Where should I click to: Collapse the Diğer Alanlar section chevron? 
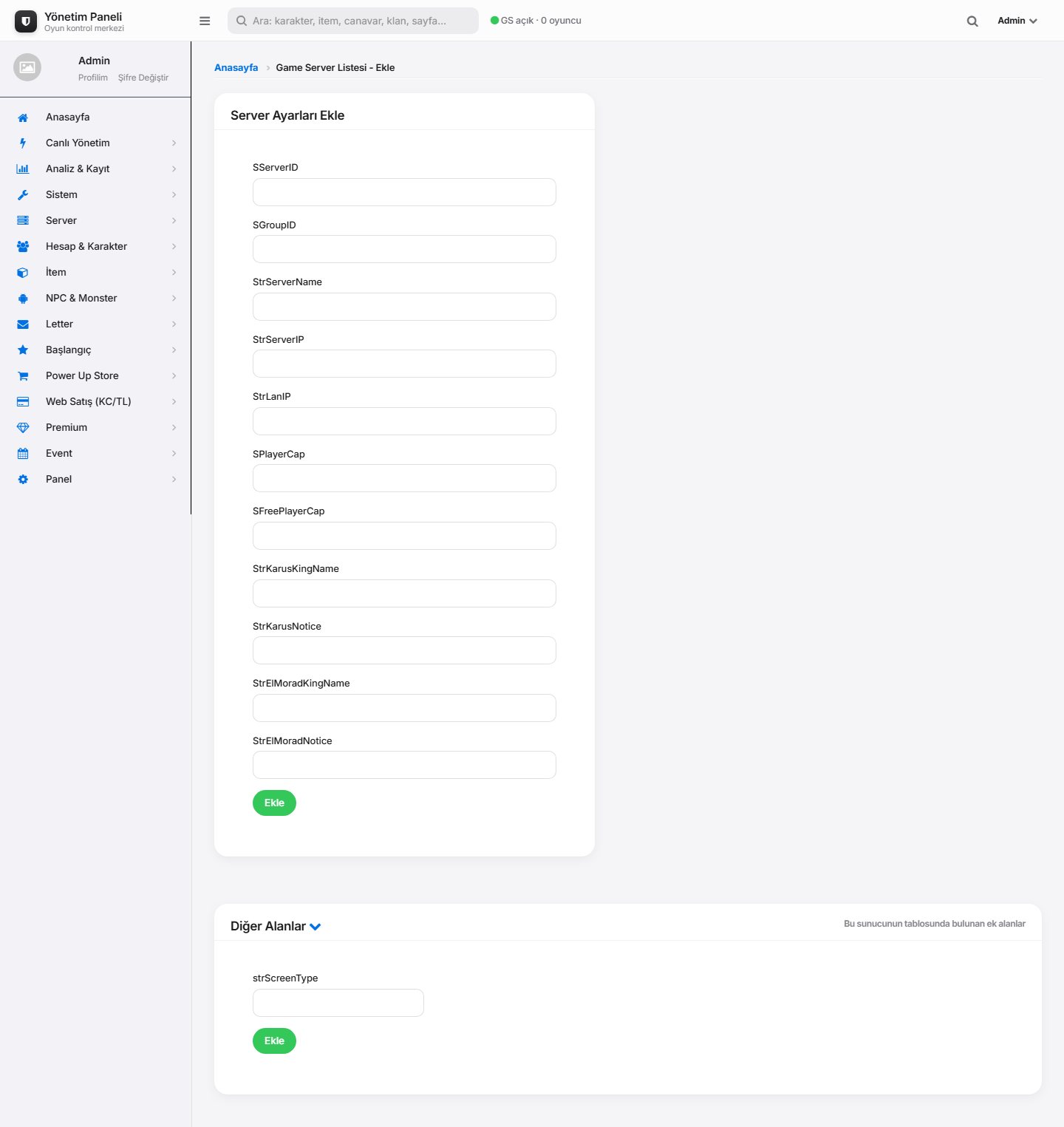click(316, 927)
